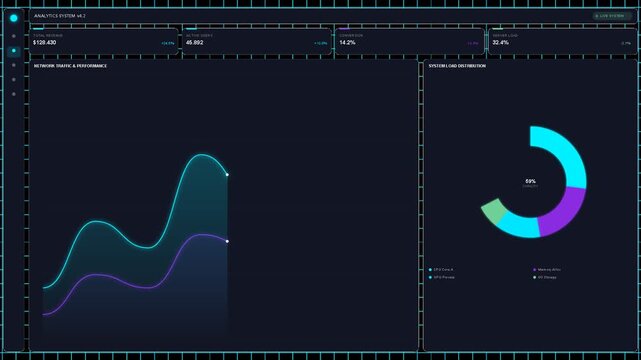
Task: Open the Active Users 45,892 card
Action: pyautogui.click(x=257, y=41)
